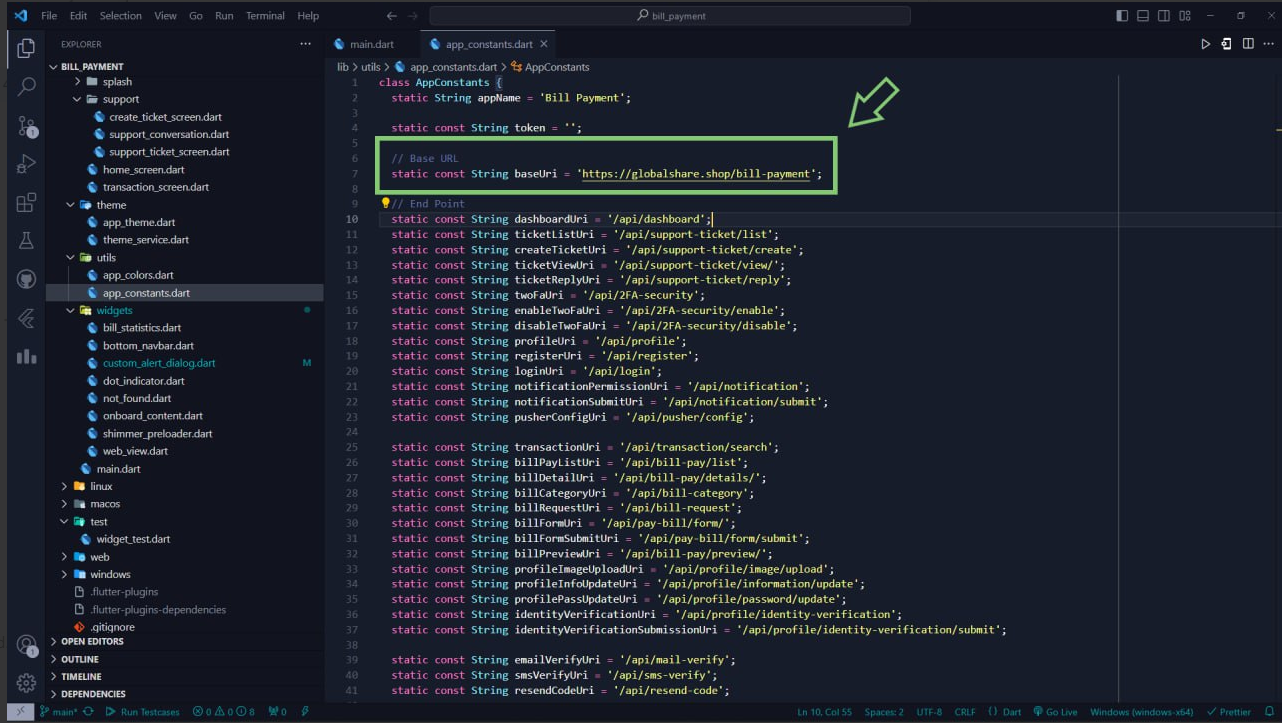Click Go Live in status bar

pos(1054,712)
